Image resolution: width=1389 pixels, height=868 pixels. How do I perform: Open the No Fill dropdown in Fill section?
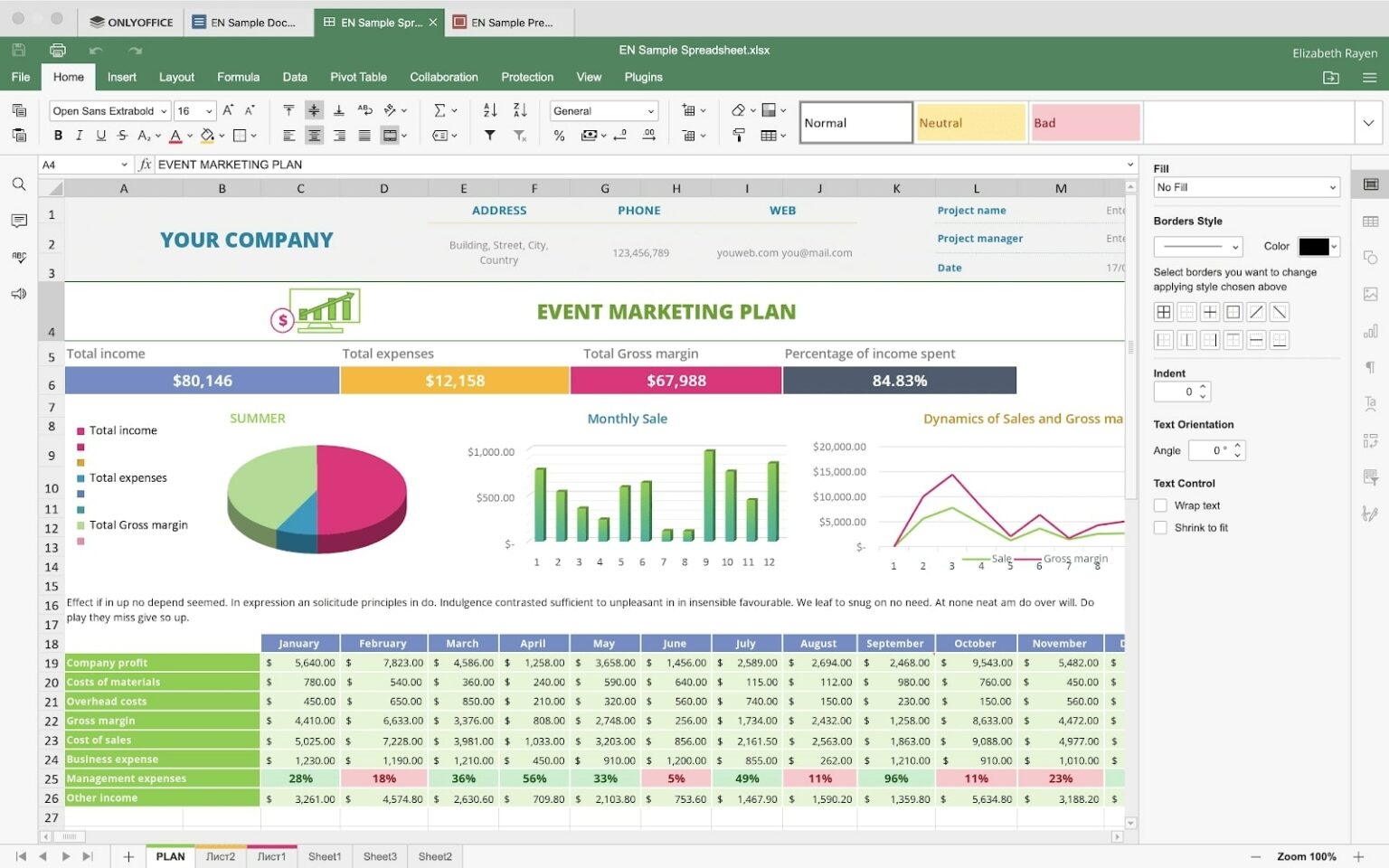(x=1246, y=187)
